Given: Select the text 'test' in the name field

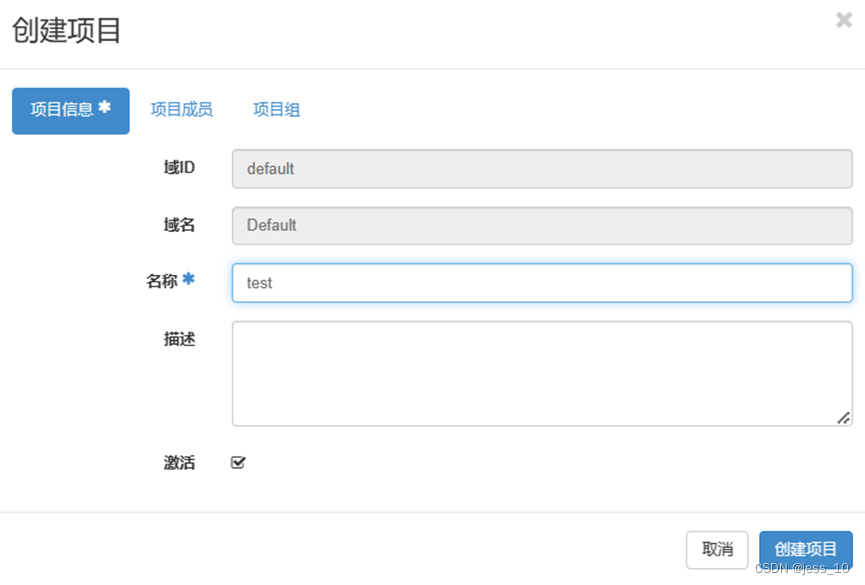Looking at the screenshot, I should [258, 283].
